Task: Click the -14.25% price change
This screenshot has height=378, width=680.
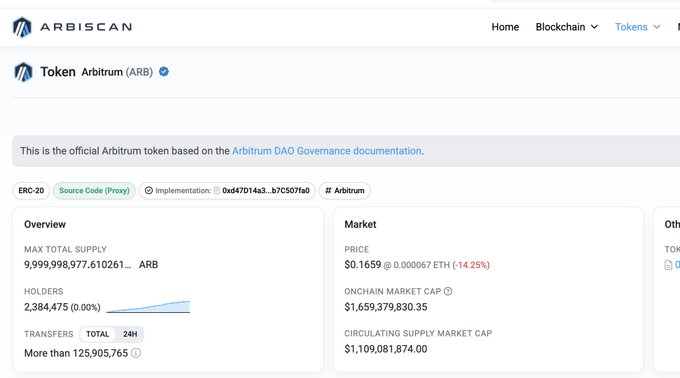Action: 471,265
